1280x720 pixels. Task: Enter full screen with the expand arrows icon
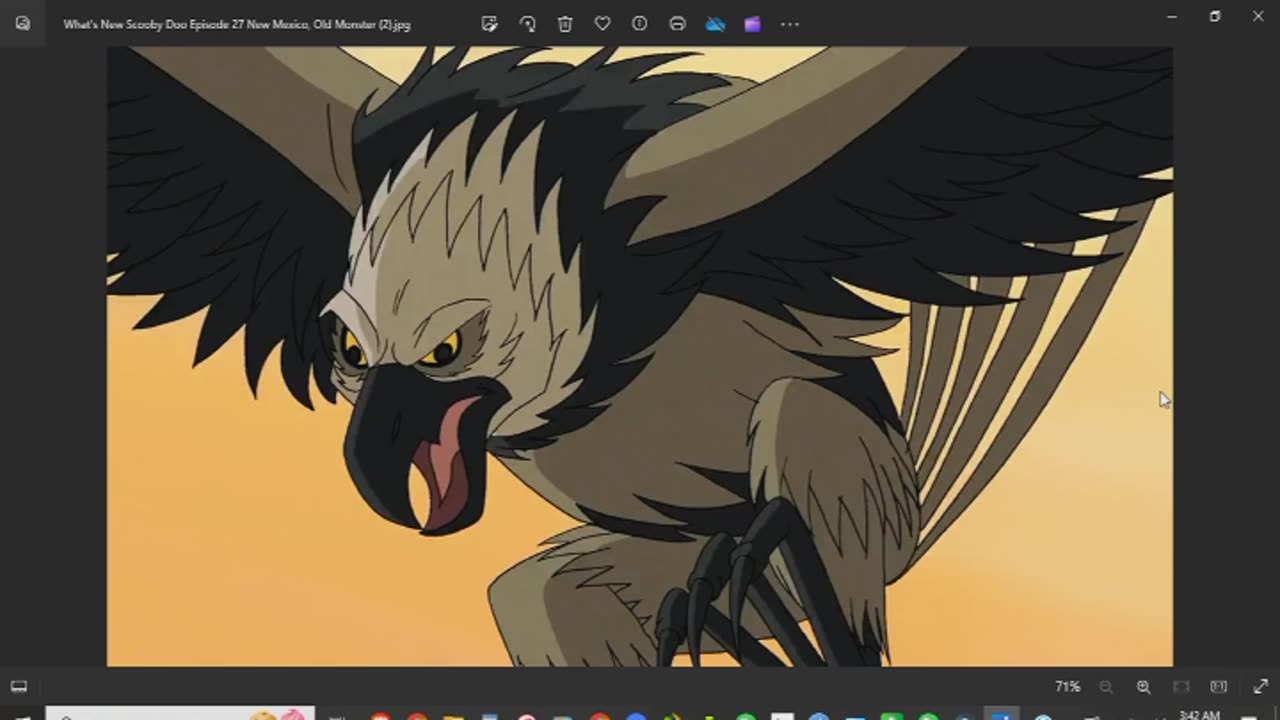click(x=1260, y=687)
